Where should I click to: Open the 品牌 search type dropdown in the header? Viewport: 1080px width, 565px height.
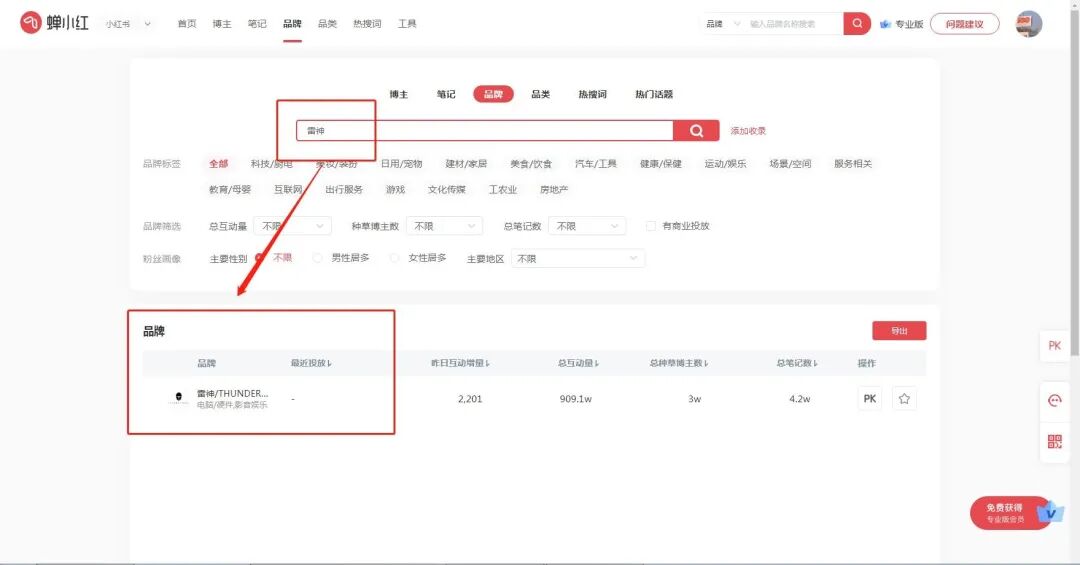click(x=723, y=23)
